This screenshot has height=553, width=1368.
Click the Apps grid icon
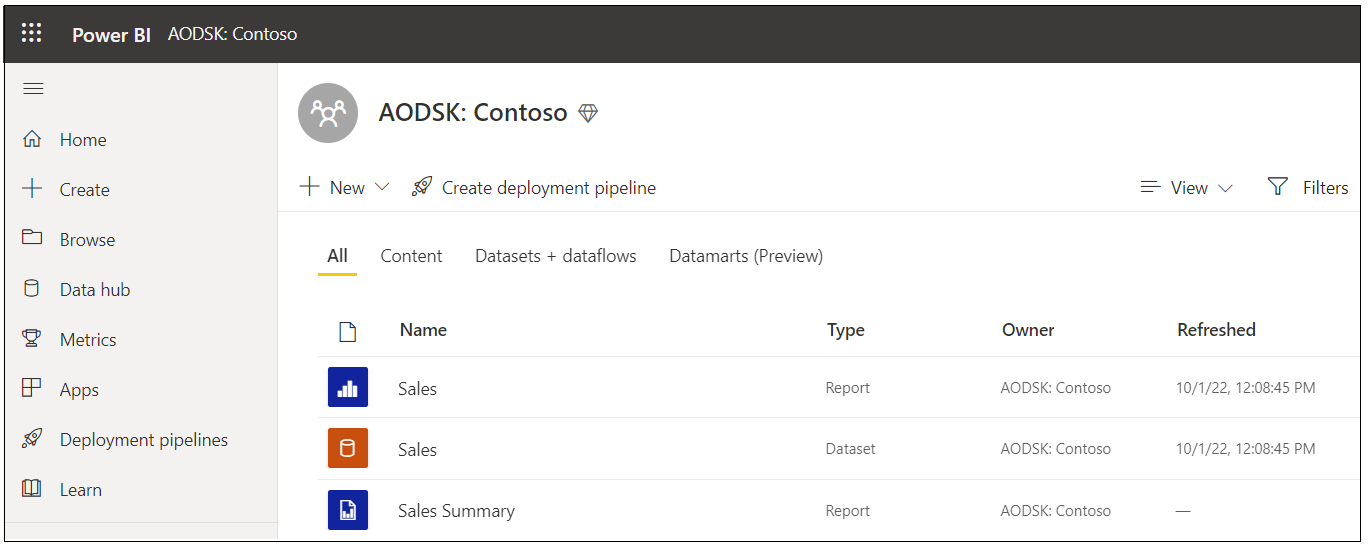[32, 389]
